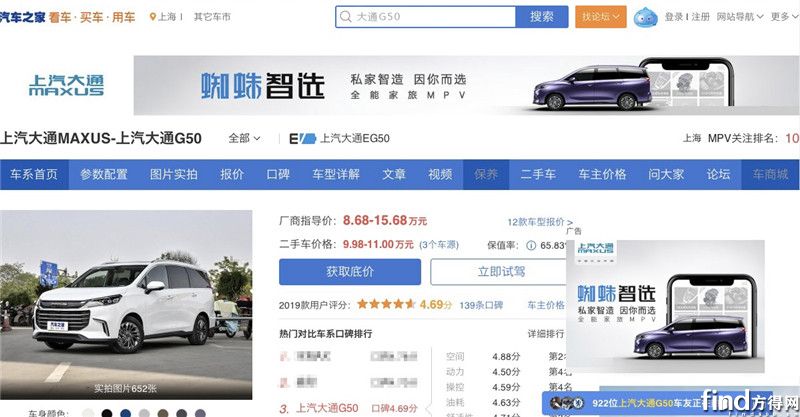Select the white body color swatch

[89, 412]
